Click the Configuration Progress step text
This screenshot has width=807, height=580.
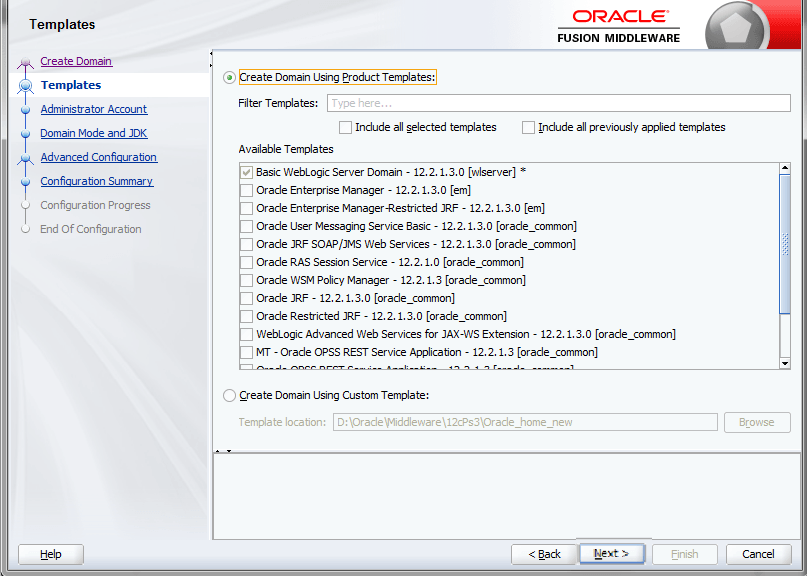(95, 205)
